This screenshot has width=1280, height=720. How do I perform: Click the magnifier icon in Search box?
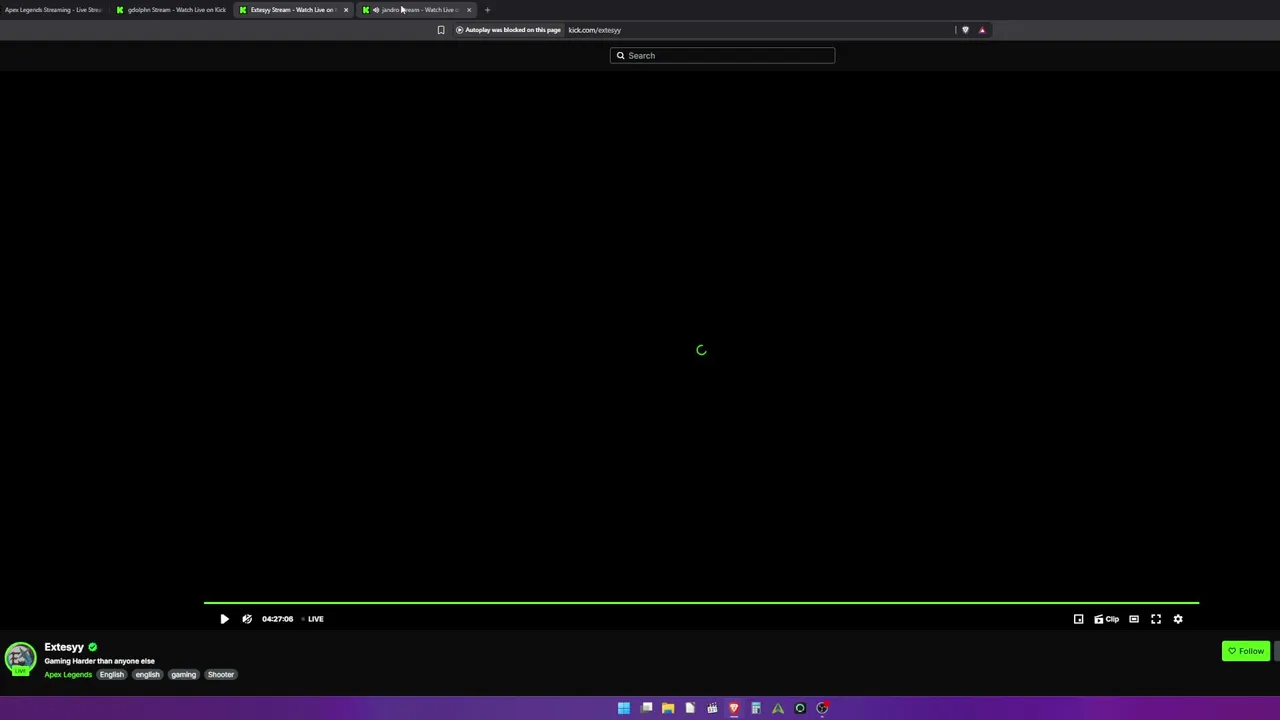coord(620,56)
